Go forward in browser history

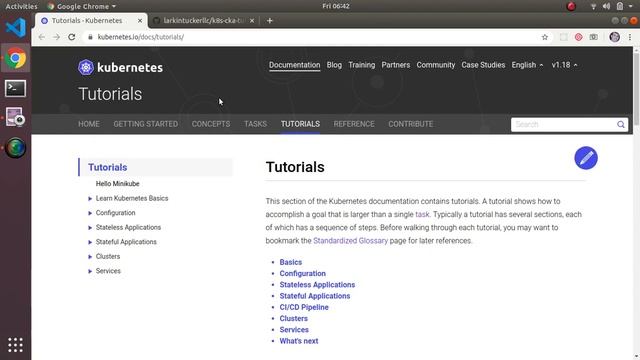pyautogui.click(x=56, y=37)
